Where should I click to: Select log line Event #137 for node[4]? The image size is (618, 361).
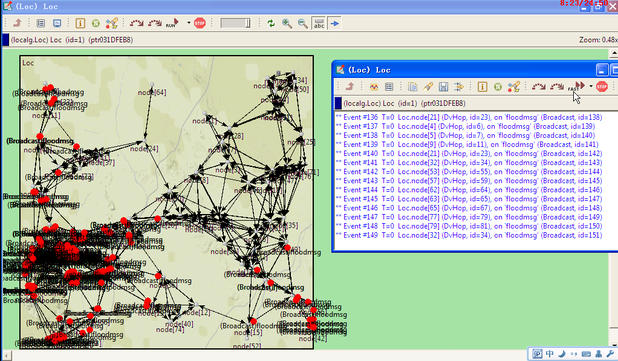click(x=465, y=126)
